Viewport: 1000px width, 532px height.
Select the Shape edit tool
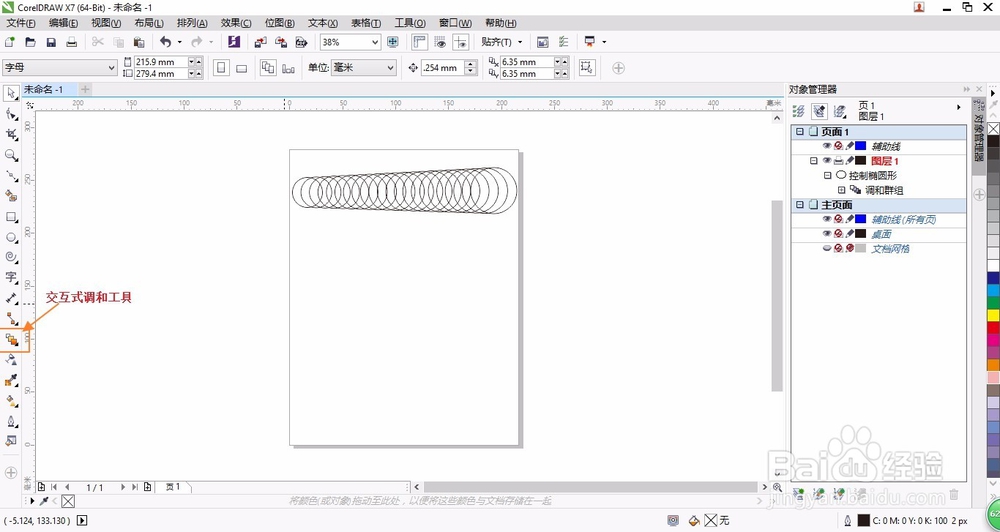click(11, 114)
